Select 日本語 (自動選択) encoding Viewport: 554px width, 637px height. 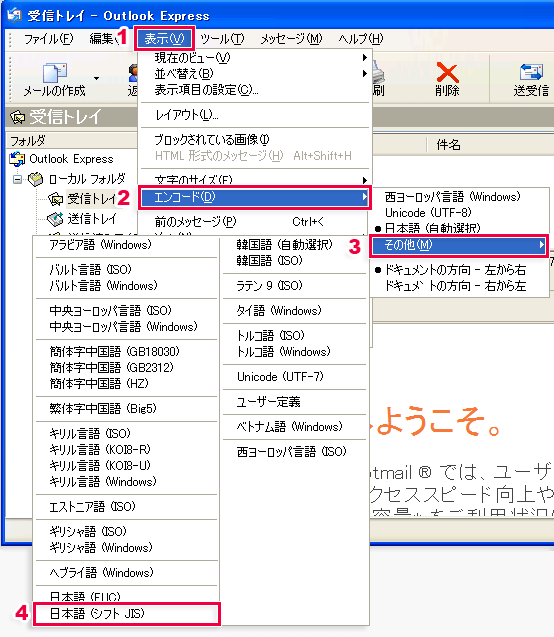[459, 228]
